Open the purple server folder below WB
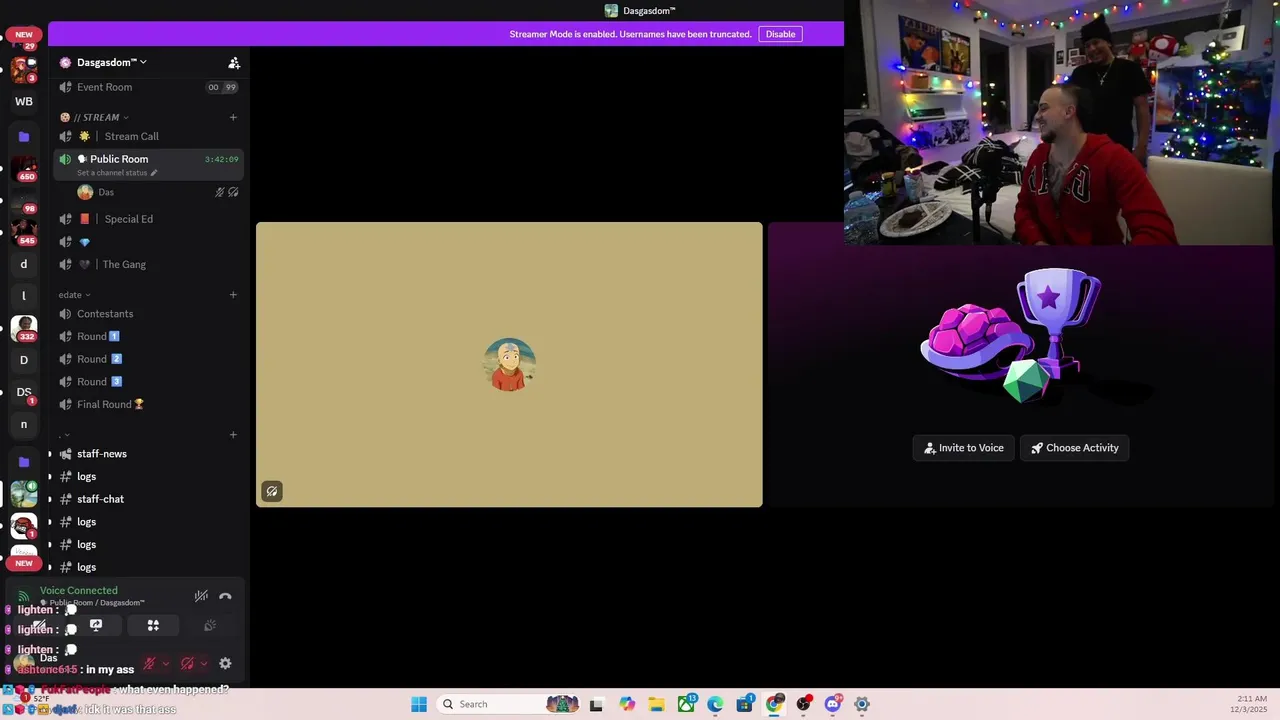Viewport: 1280px width, 720px height. pyautogui.click(x=24, y=136)
